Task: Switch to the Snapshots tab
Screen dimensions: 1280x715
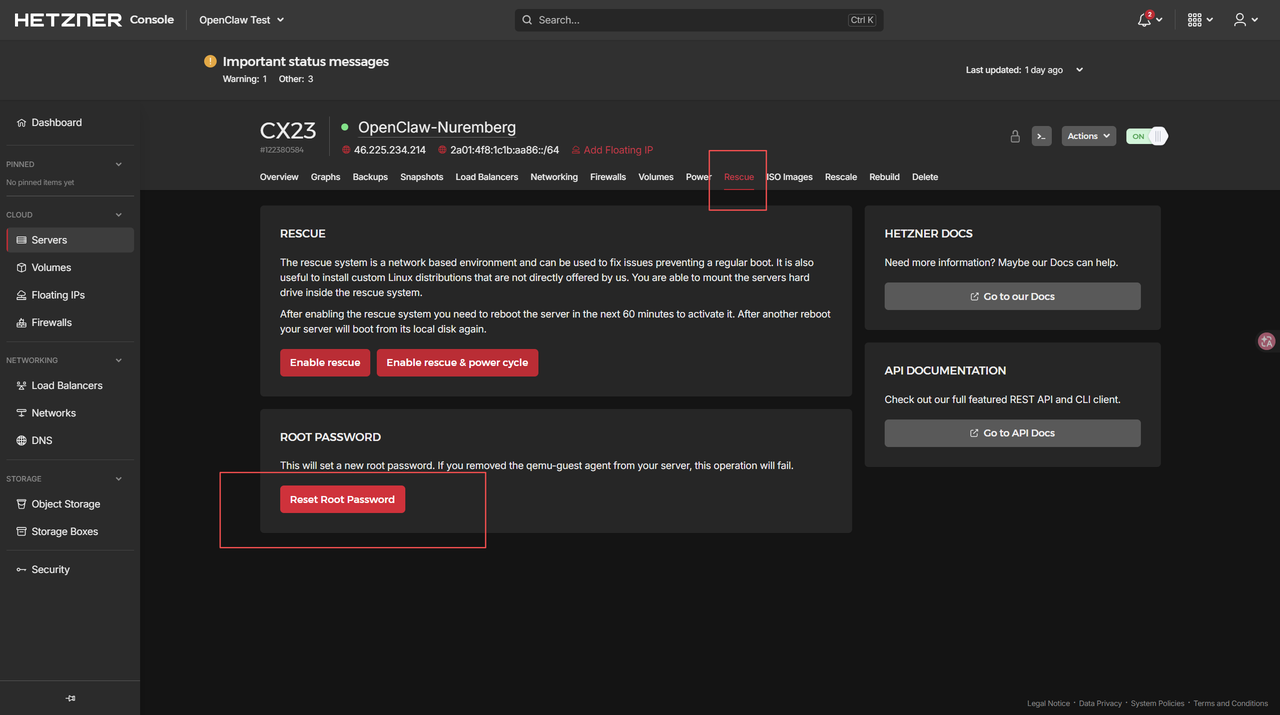Action: (x=422, y=177)
